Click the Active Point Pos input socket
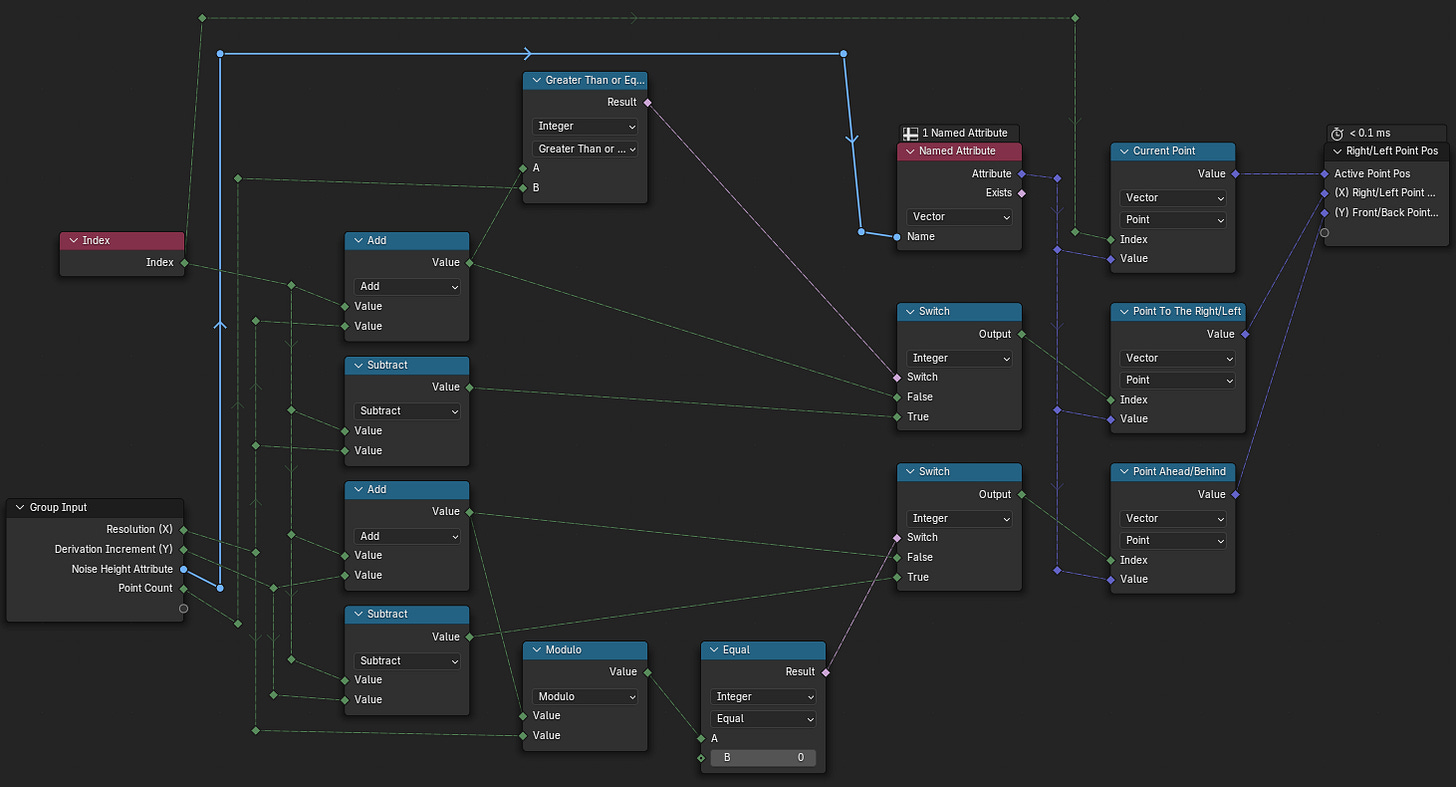The height and width of the screenshot is (787, 1456). tap(1324, 173)
